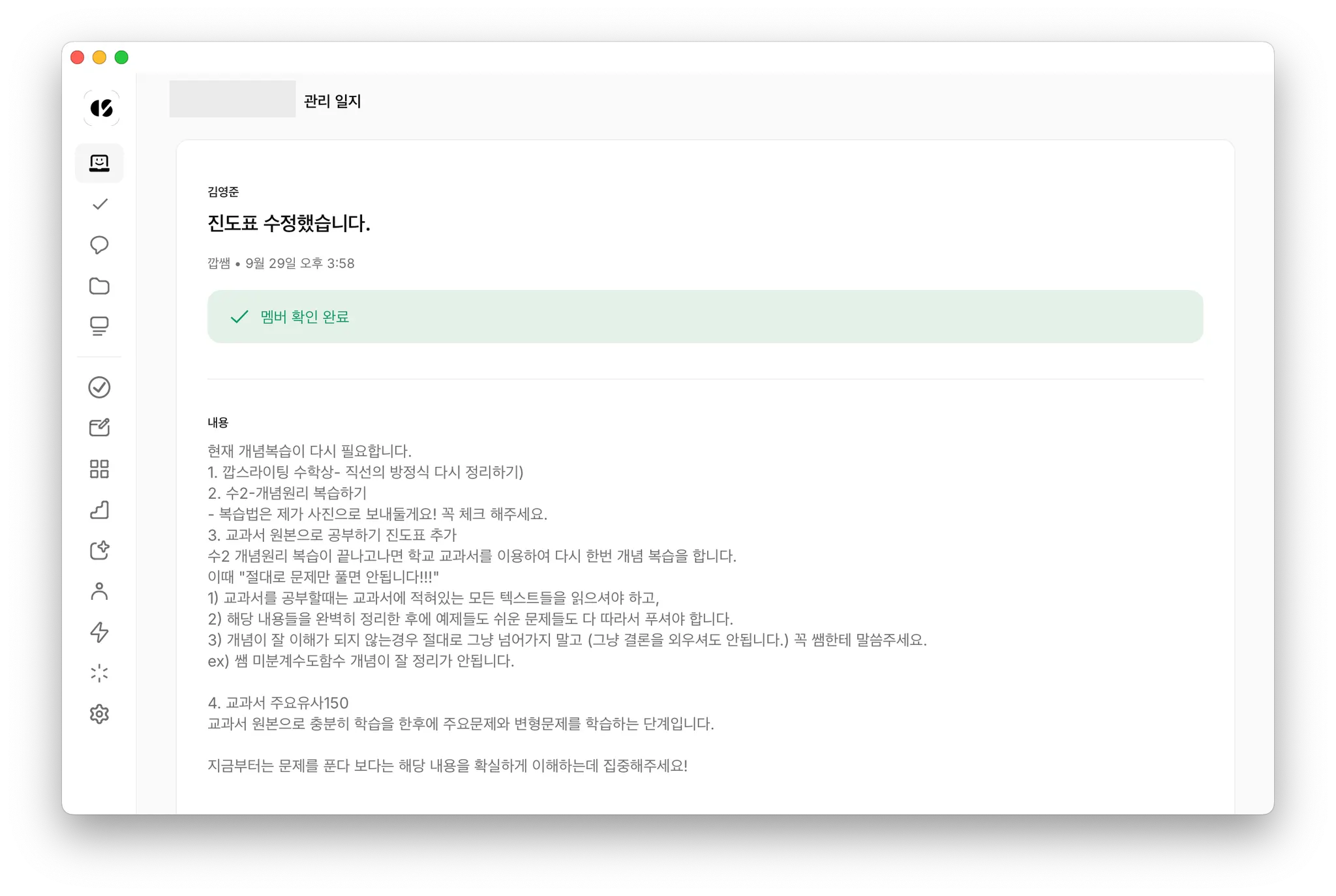Click the loading spinner style icon
Viewport: 1336px width, 896px height.
coord(99,673)
